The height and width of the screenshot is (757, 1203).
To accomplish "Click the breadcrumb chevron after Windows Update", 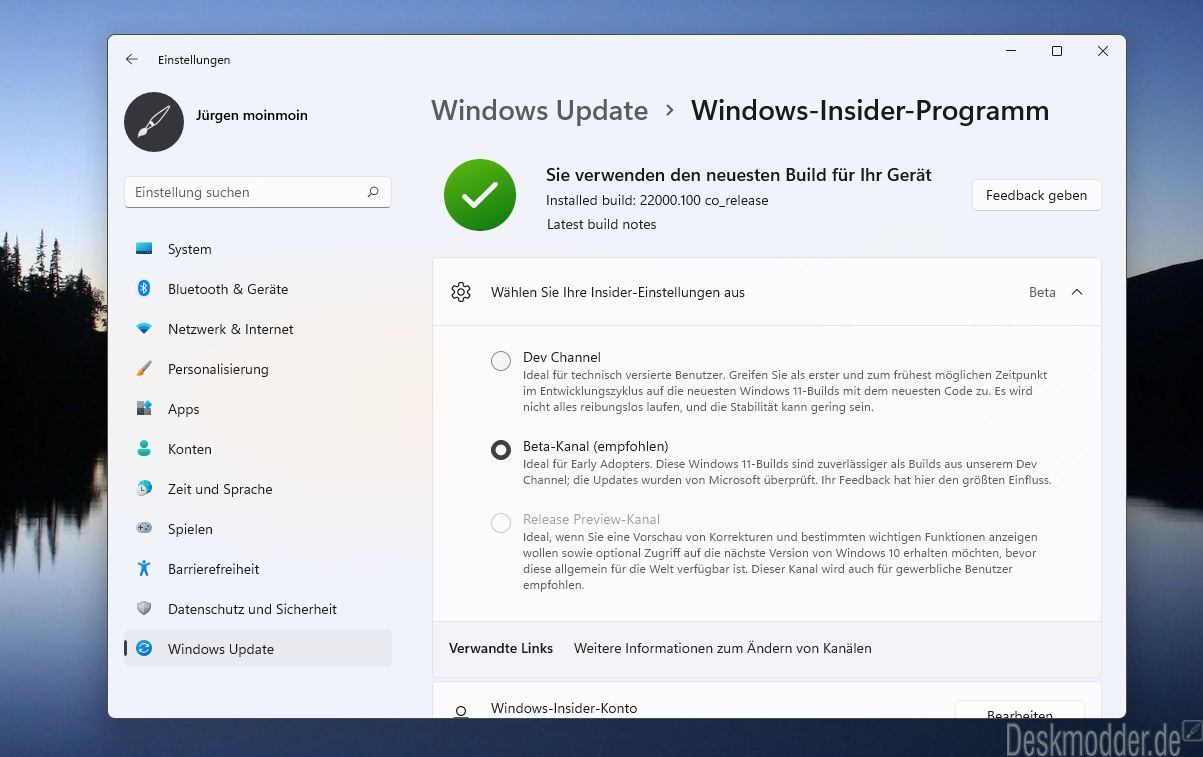I will [670, 111].
